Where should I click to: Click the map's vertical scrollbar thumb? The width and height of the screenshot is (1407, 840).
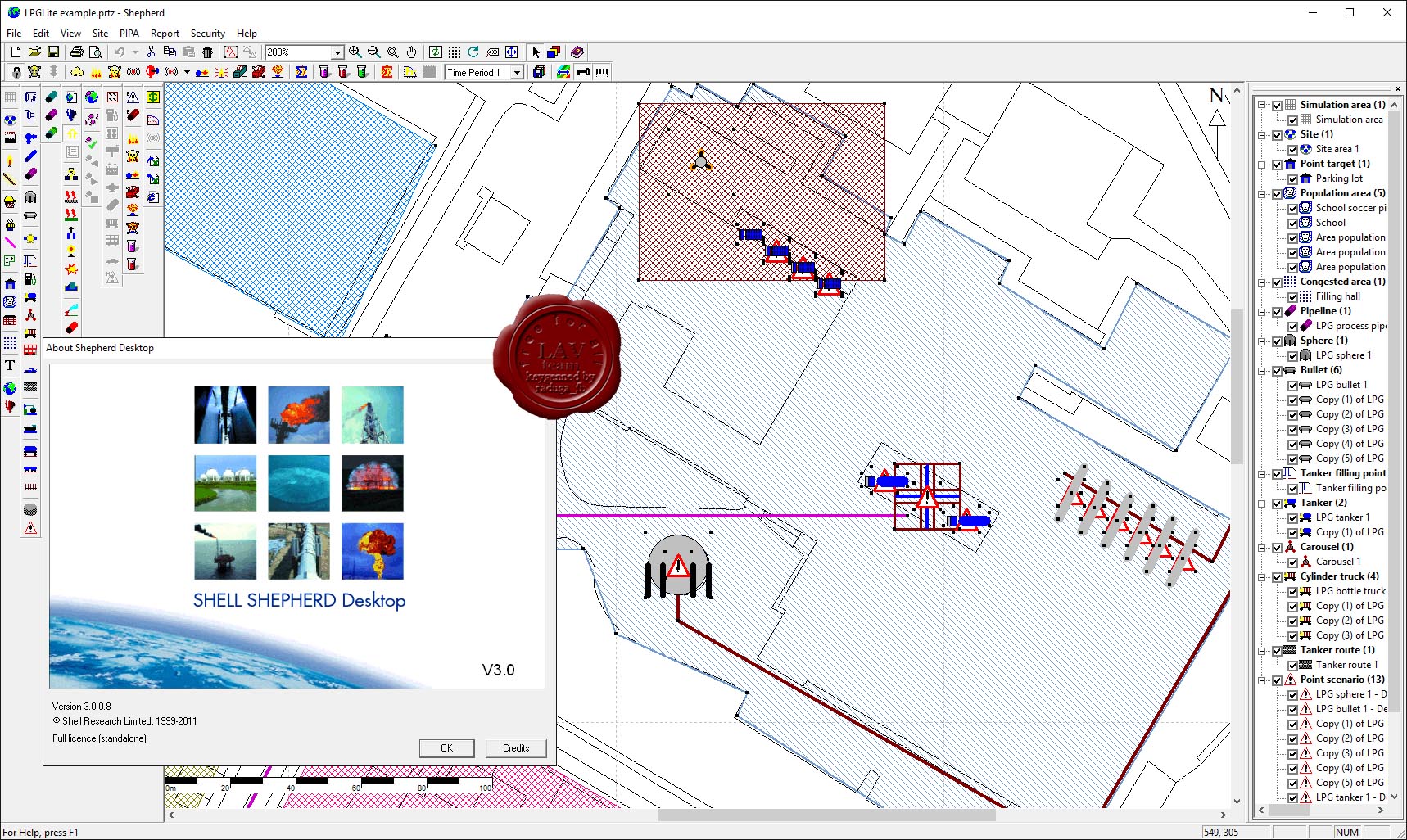click(1237, 386)
